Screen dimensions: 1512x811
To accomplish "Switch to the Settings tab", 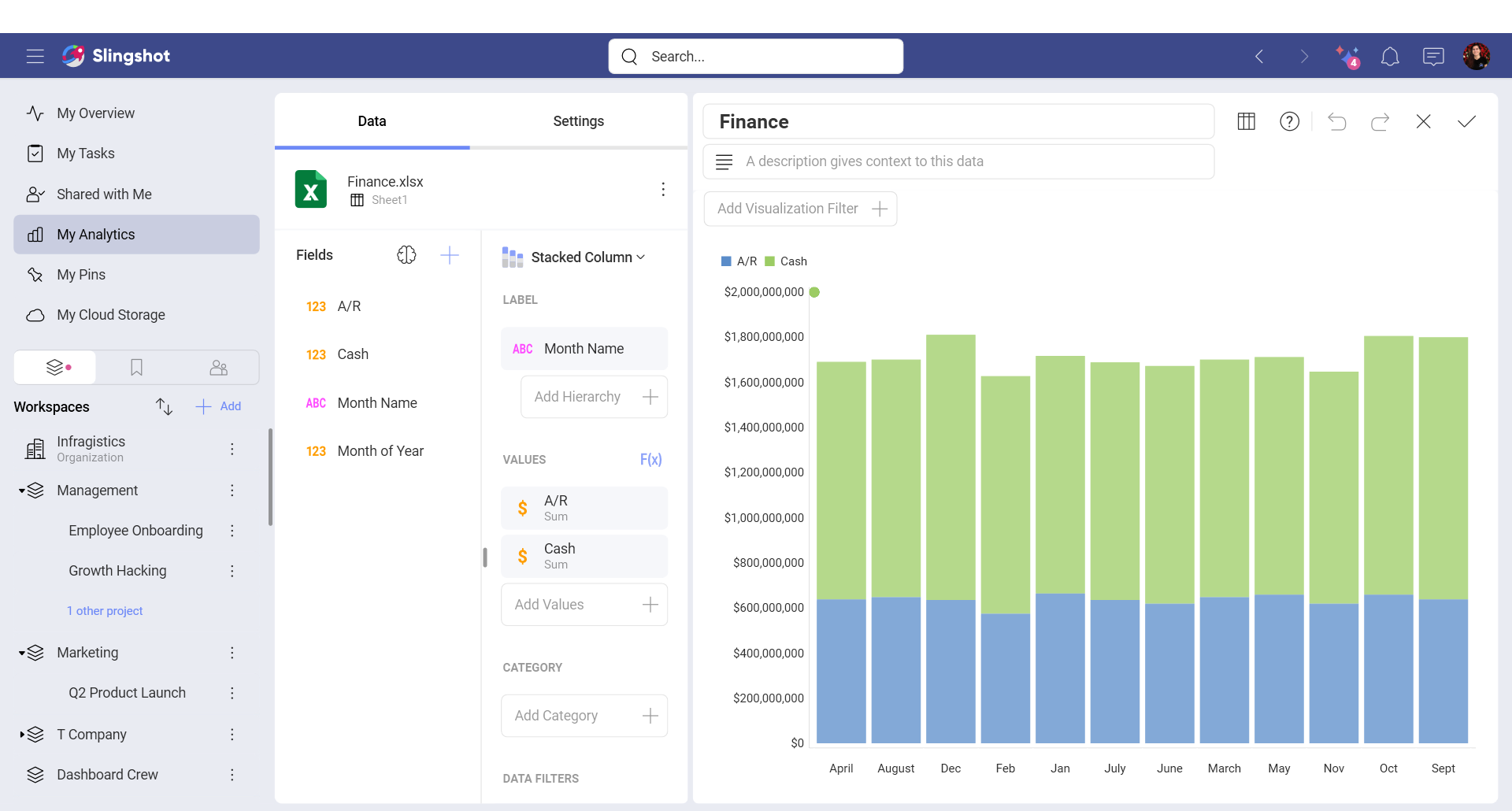I will coord(578,121).
